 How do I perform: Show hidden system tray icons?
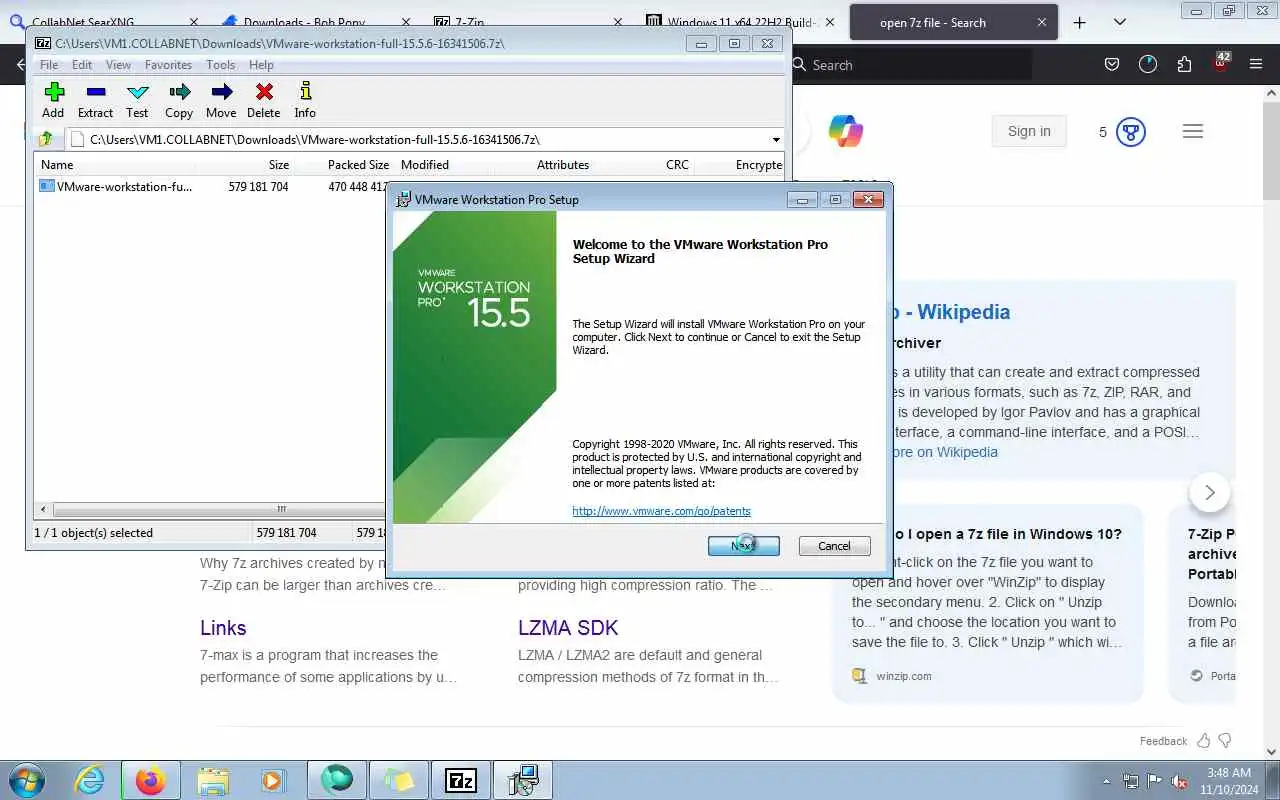point(1106,781)
